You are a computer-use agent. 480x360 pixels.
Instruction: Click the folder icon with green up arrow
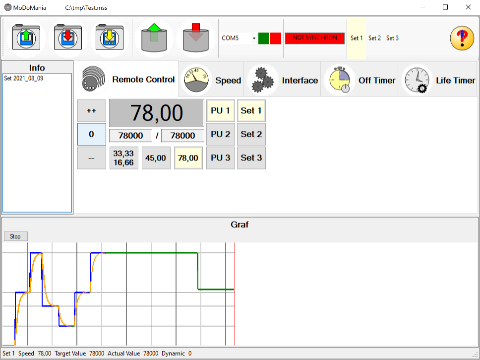click(x=26, y=37)
